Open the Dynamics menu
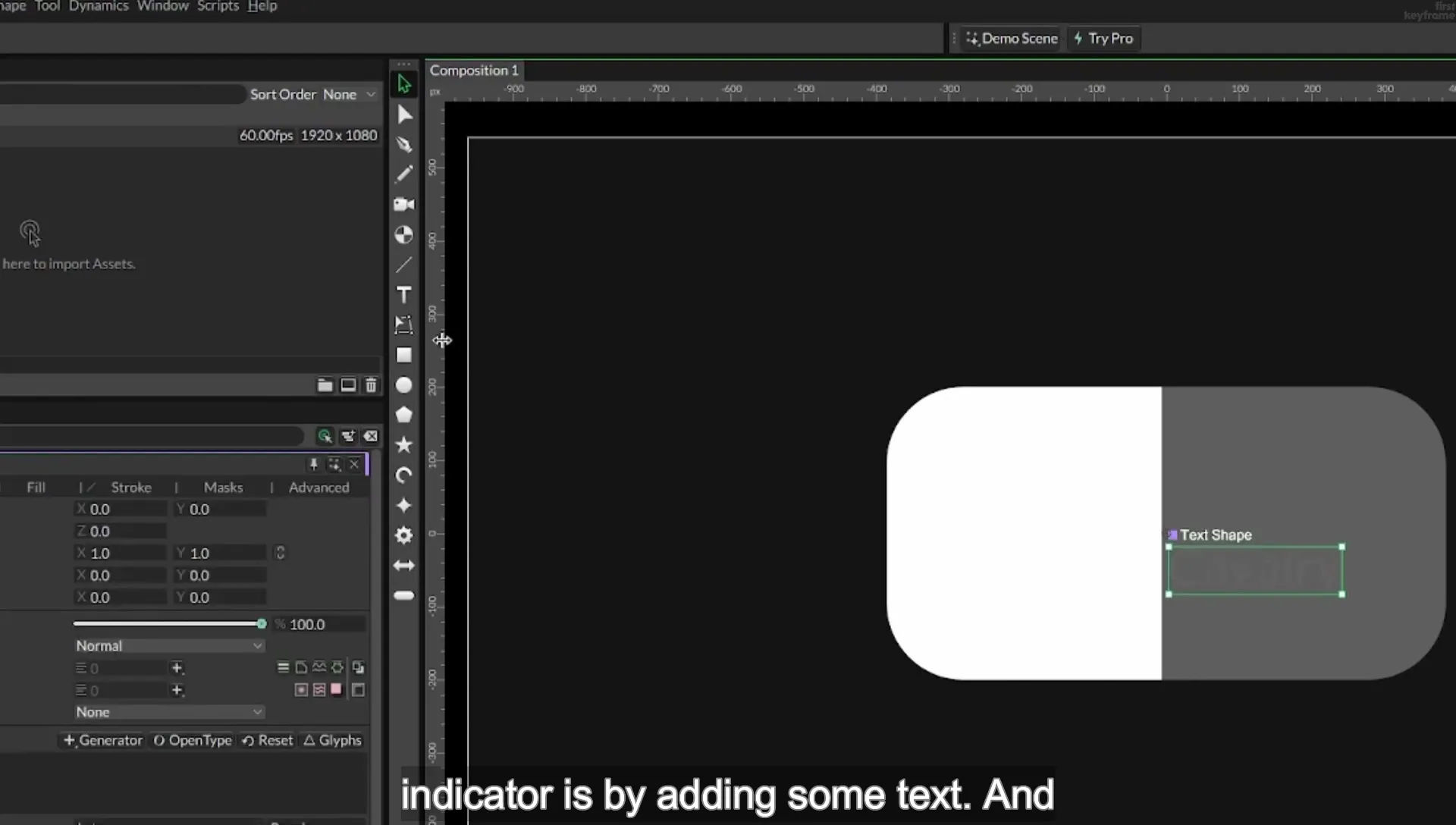The width and height of the screenshot is (1456, 825). point(99,6)
